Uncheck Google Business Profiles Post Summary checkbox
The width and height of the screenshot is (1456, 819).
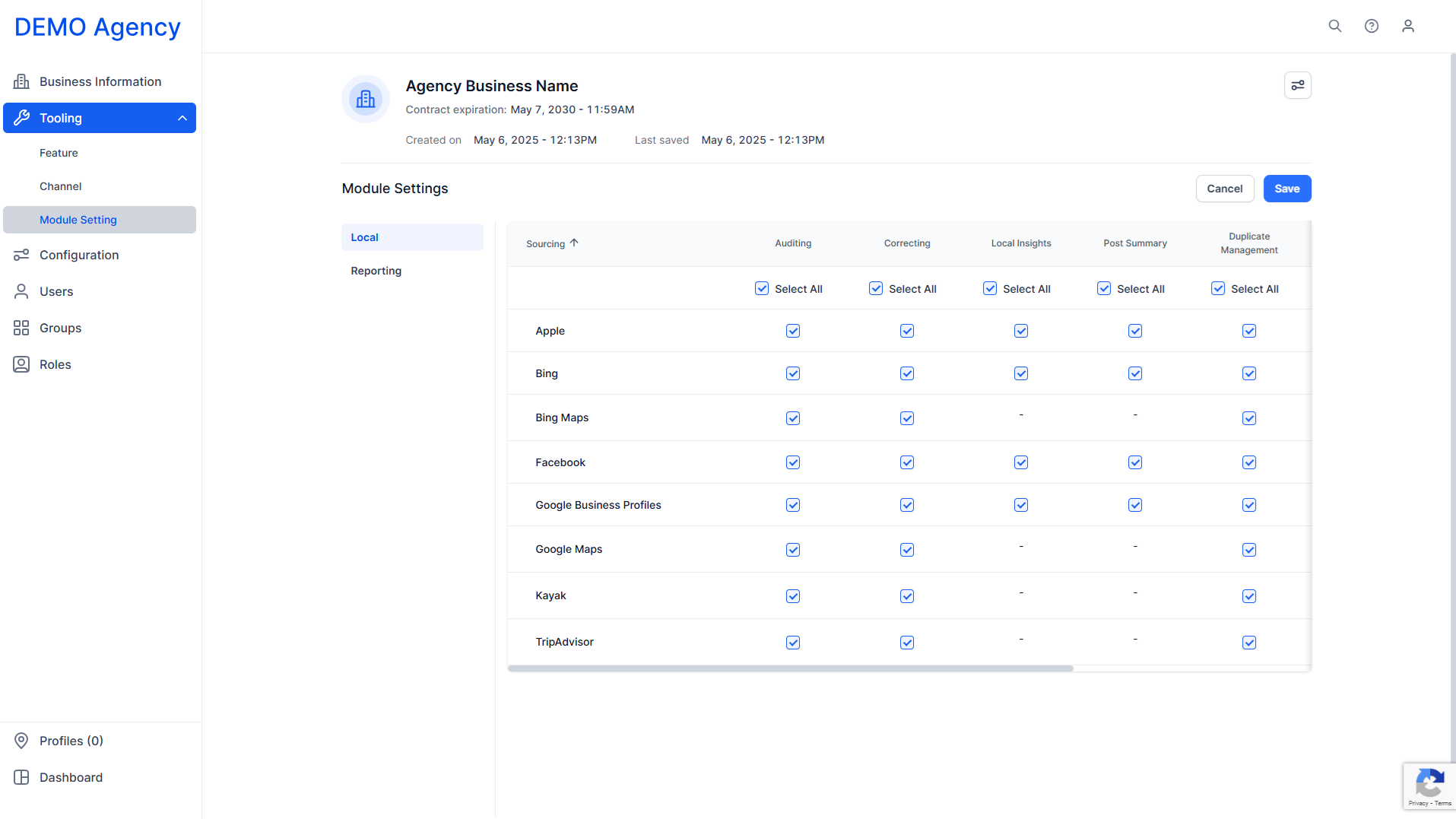point(1135,505)
